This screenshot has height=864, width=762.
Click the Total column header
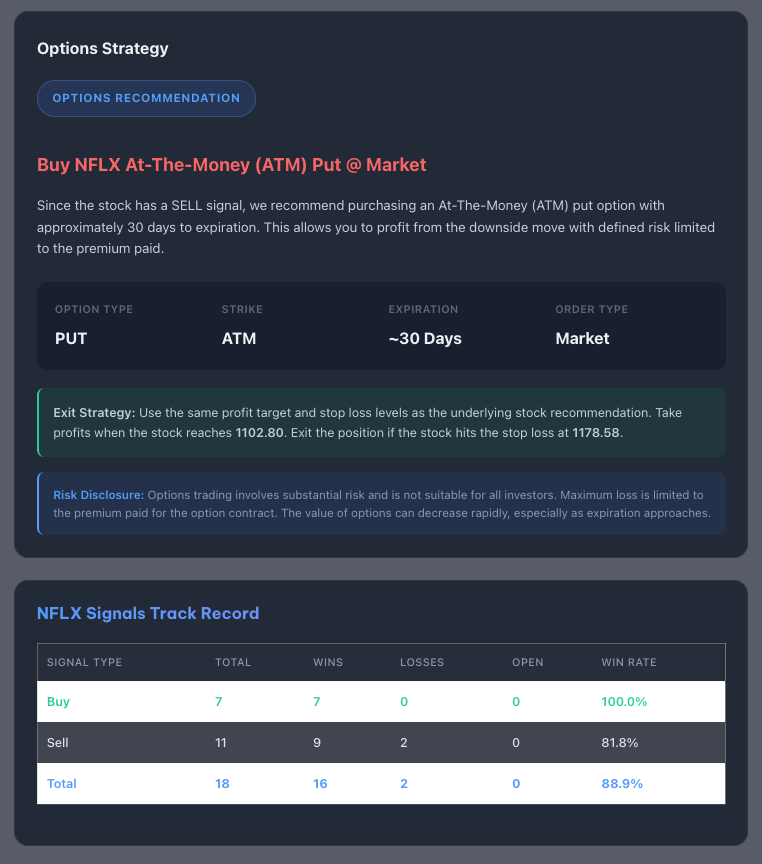233,662
